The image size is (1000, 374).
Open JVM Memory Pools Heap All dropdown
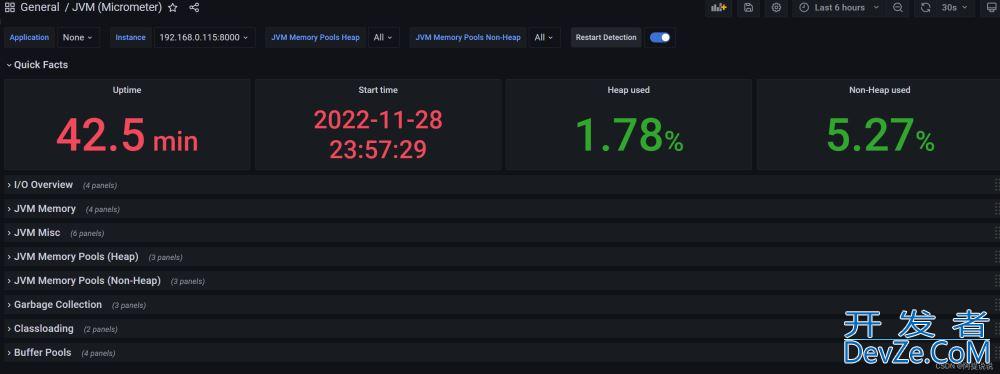pyautogui.click(x=383, y=37)
